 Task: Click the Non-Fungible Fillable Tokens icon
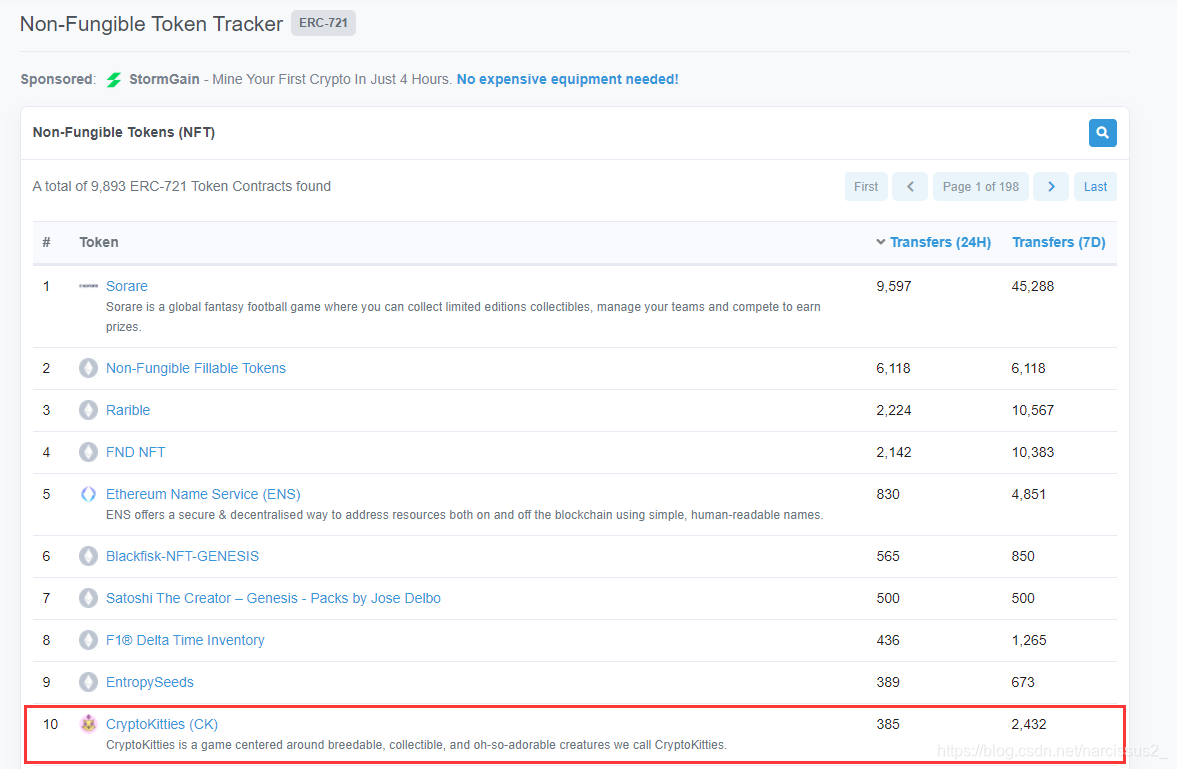[x=89, y=368]
